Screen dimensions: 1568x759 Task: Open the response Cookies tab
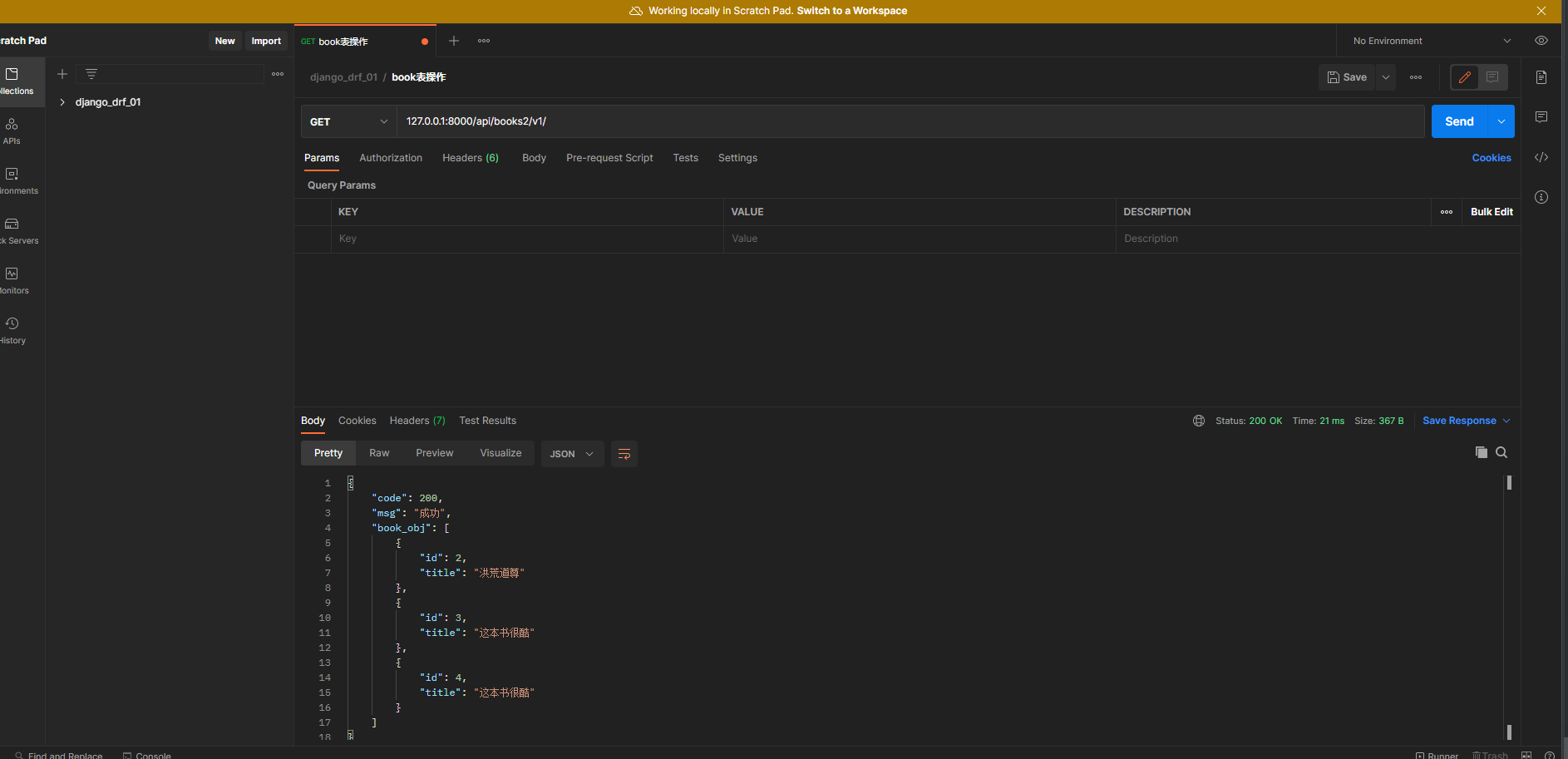pyautogui.click(x=357, y=421)
